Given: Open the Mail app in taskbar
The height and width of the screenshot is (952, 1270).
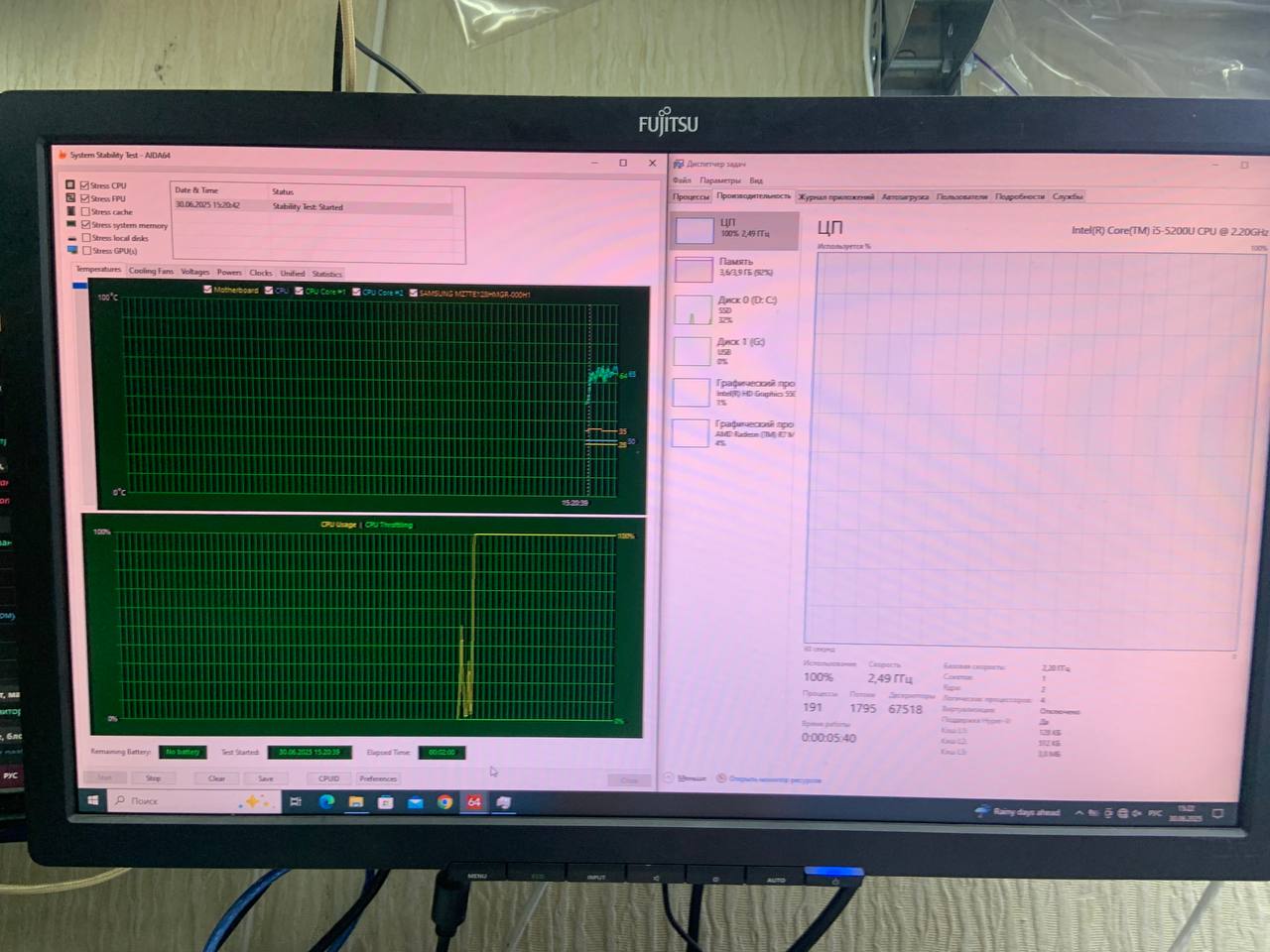Looking at the screenshot, I should [x=415, y=802].
